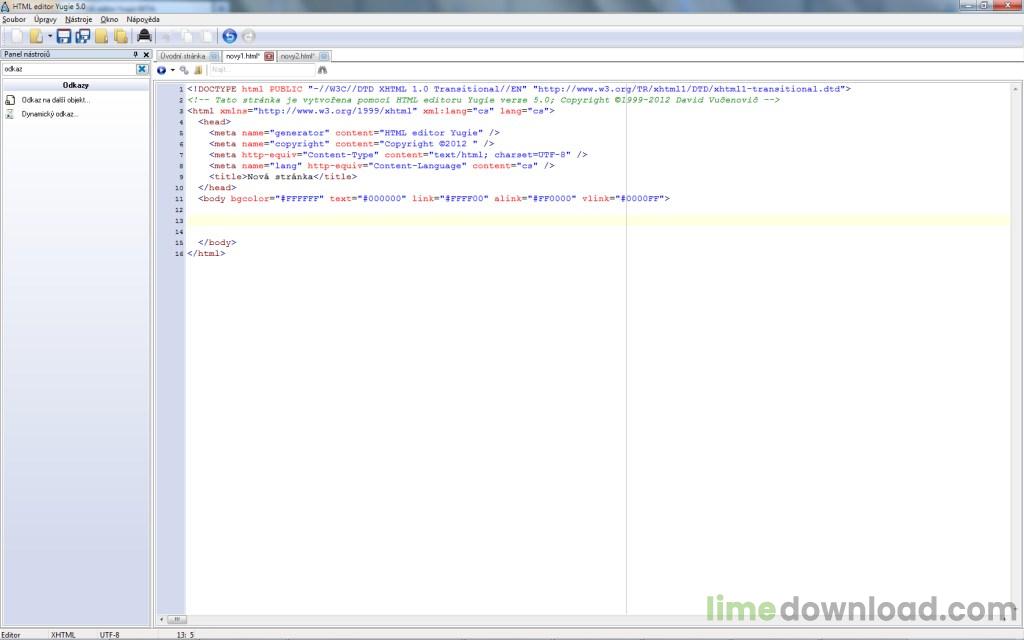Print the document via printer icon
Screen dimensions: 1024x640
[144, 36]
